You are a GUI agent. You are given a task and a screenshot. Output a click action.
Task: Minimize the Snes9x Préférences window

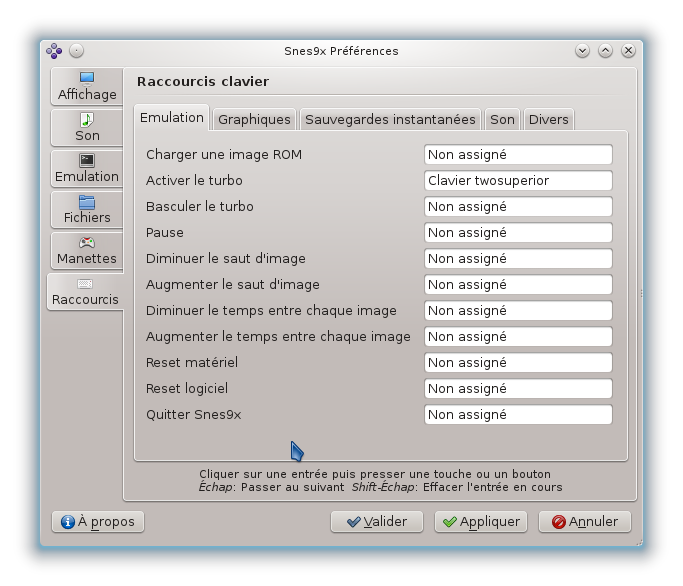point(582,51)
